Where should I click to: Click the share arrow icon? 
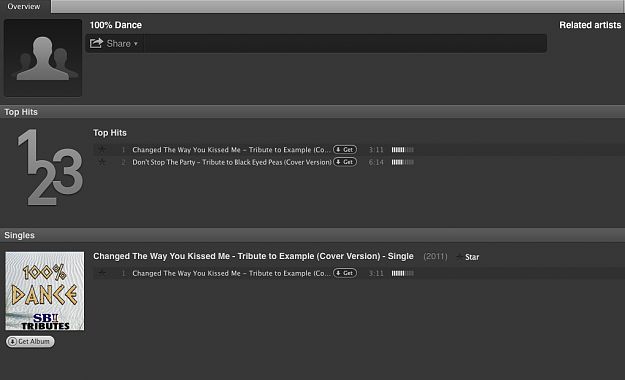[96, 43]
